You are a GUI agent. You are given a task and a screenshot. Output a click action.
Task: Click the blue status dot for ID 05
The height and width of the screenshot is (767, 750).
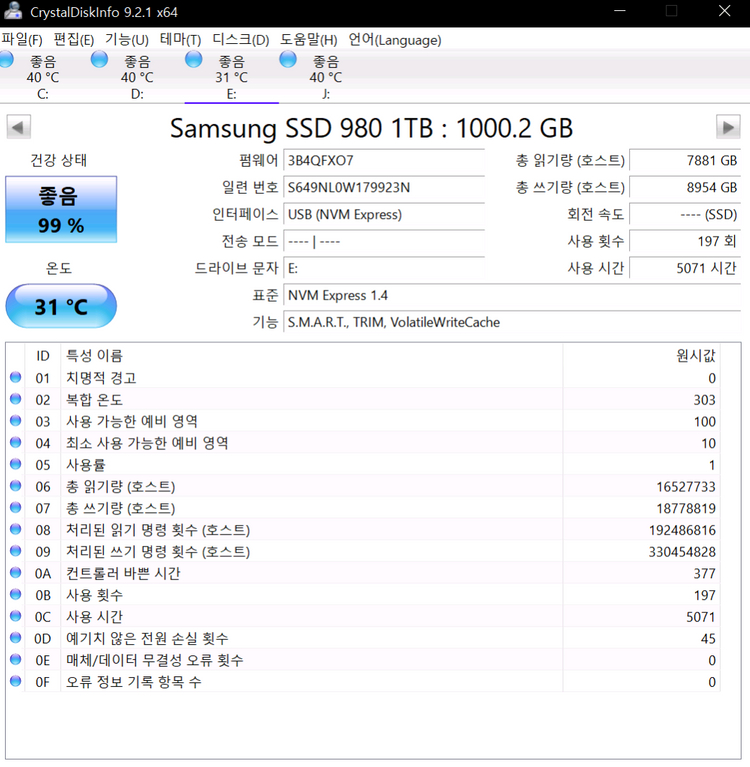[16, 464]
